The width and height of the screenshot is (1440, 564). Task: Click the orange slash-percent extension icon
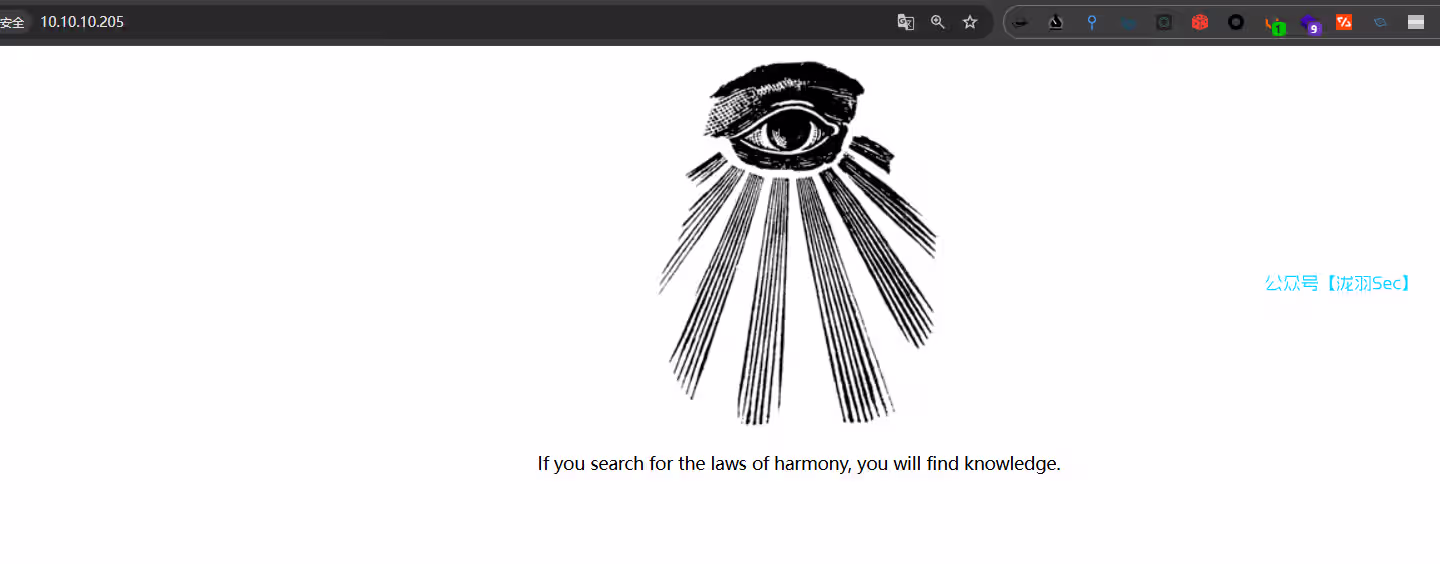[1344, 22]
